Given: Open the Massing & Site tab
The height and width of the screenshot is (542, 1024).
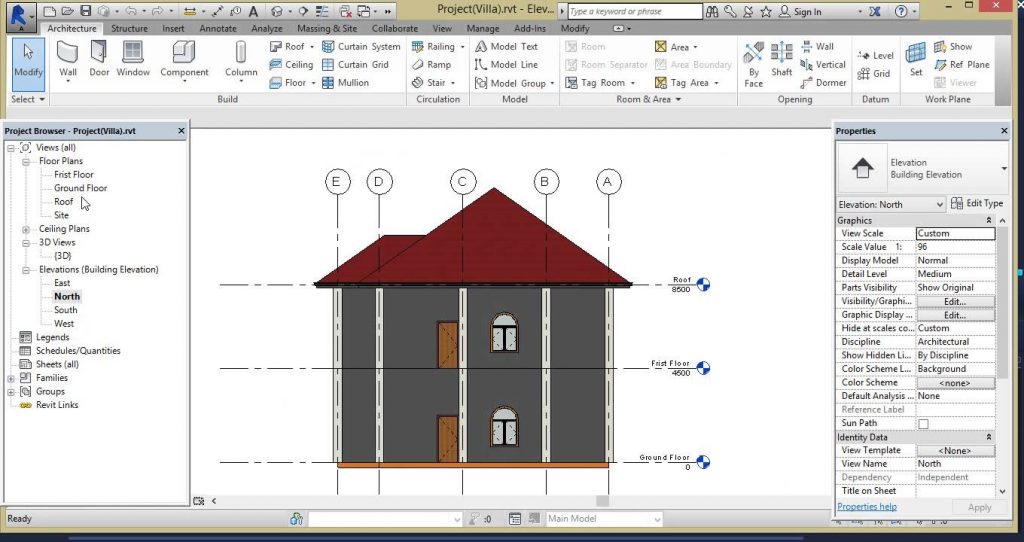Looking at the screenshot, I should [326, 29].
